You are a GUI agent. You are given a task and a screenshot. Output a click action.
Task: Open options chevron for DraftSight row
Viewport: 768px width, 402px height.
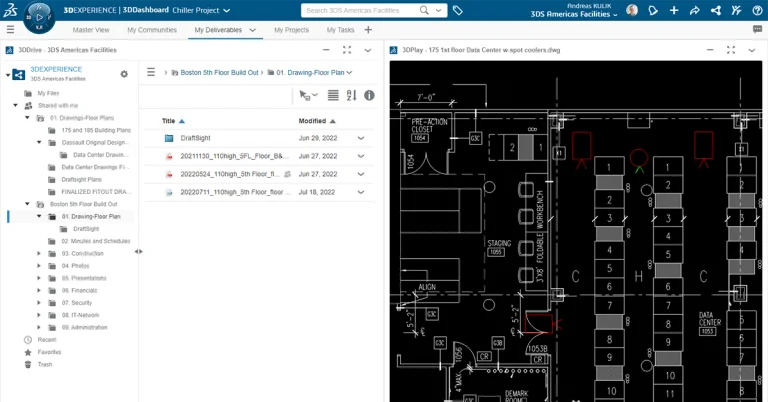coord(361,138)
